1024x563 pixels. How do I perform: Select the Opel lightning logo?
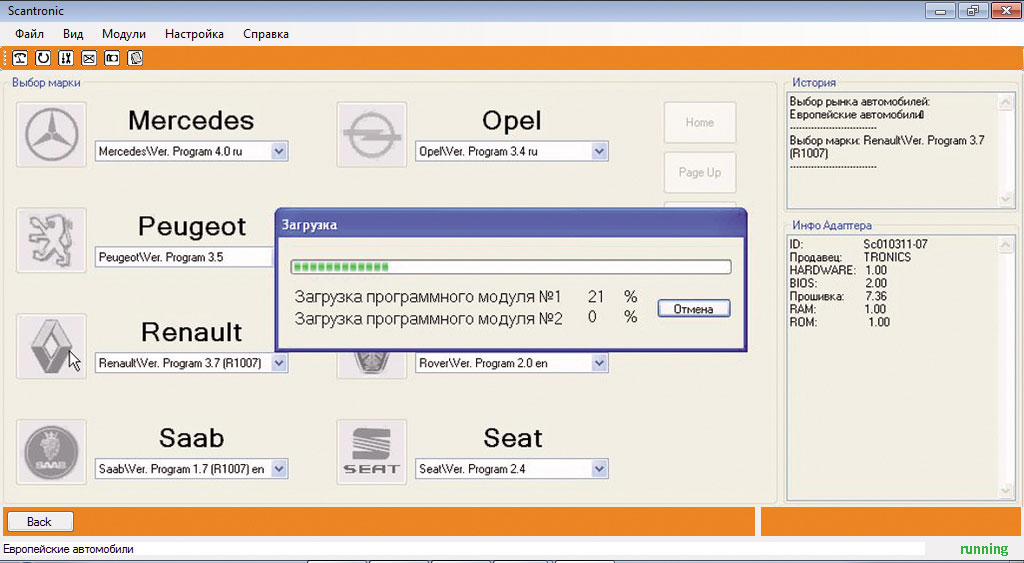[x=371, y=134]
